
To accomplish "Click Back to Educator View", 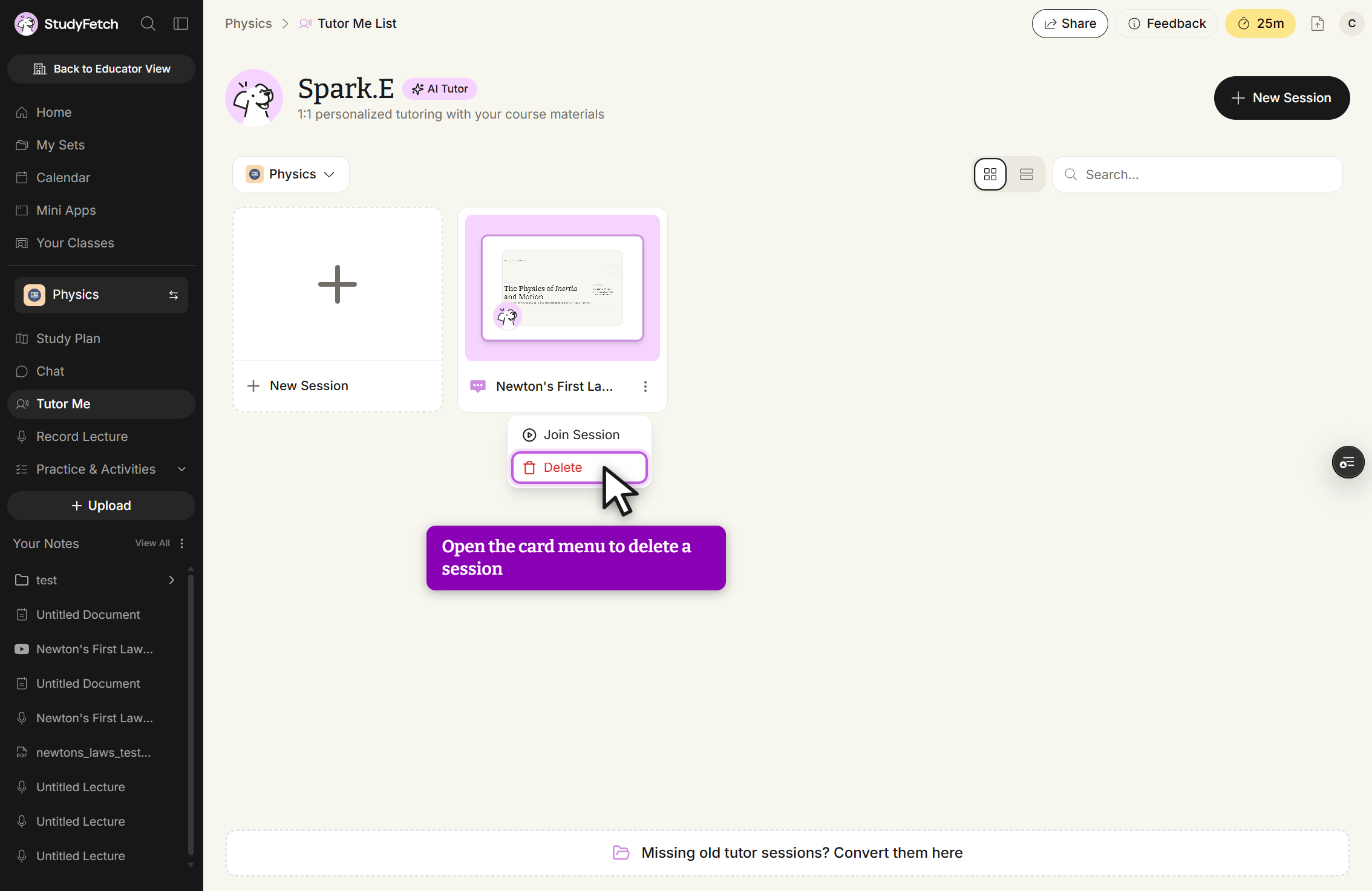I will coord(101,69).
